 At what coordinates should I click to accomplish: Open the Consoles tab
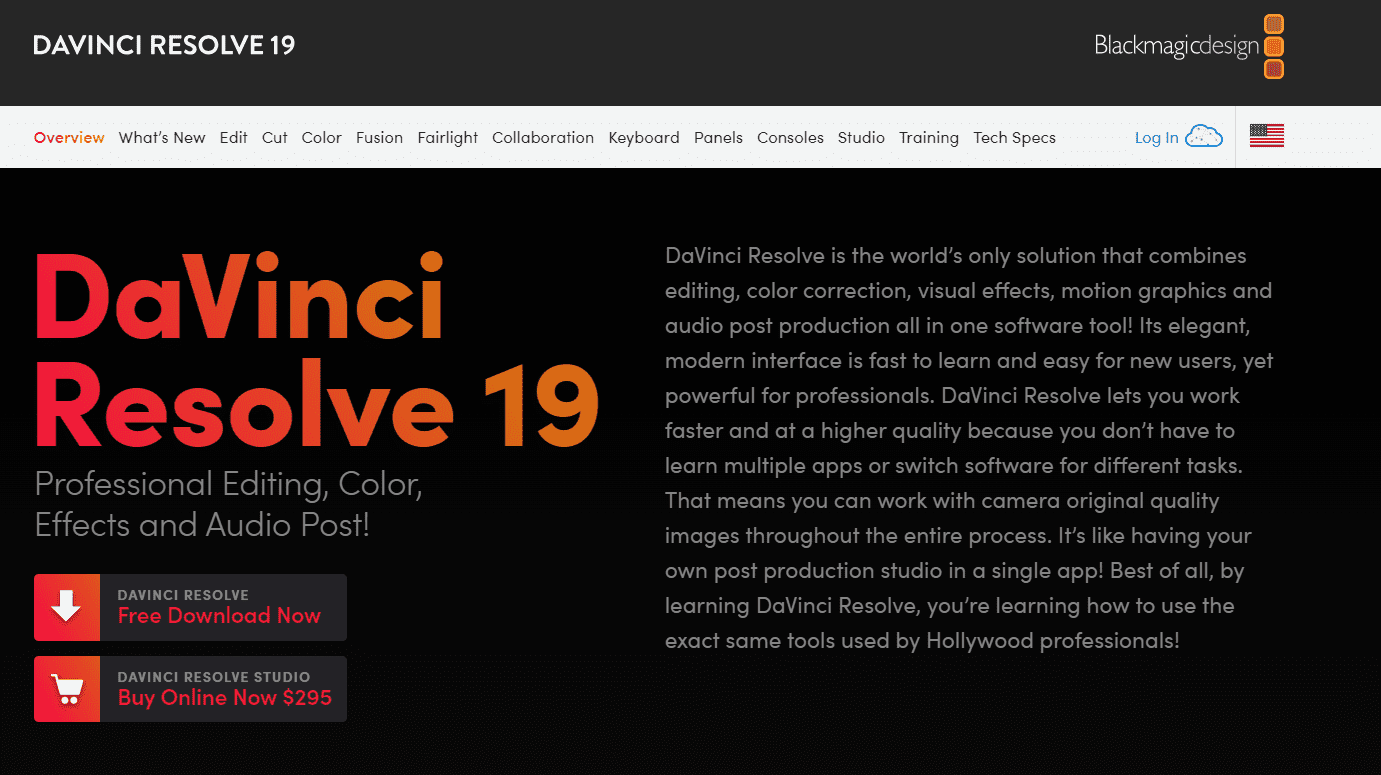point(791,138)
